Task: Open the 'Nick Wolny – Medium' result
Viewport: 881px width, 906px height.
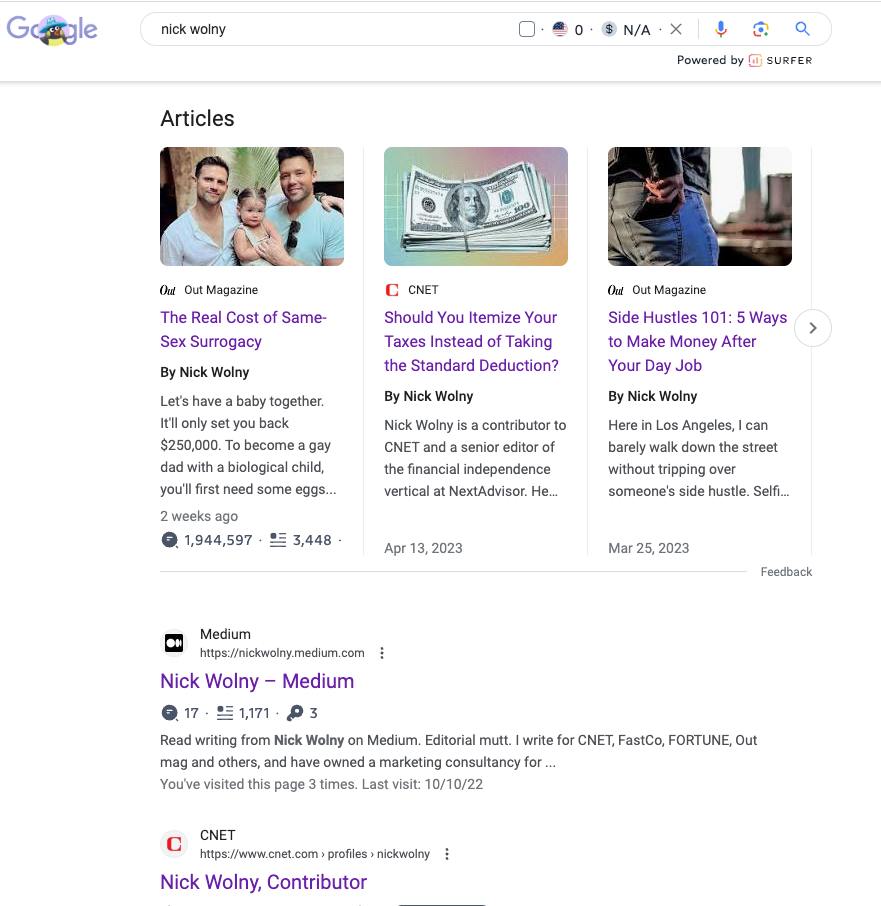Action: pyautogui.click(x=257, y=681)
